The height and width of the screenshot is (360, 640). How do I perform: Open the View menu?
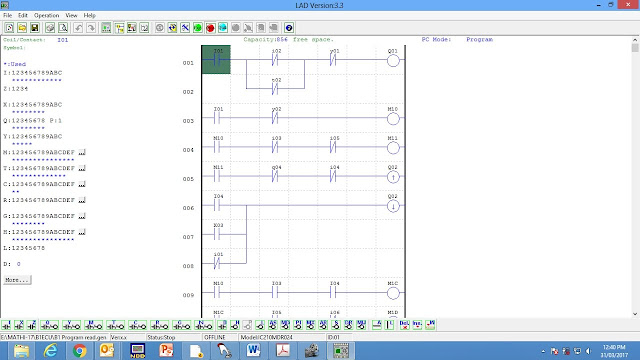pyautogui.click(x=71, y=16)
